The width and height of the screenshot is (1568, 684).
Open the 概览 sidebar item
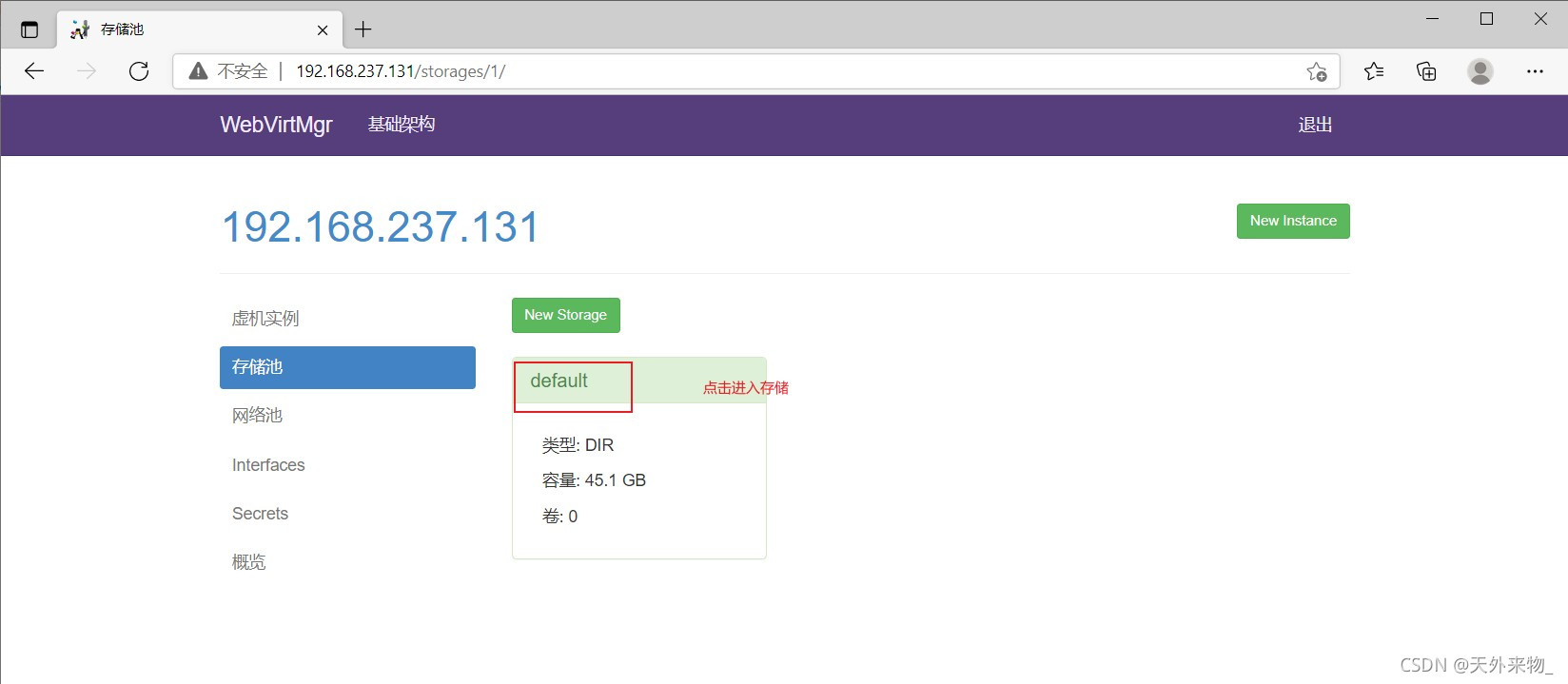point(347,562)
